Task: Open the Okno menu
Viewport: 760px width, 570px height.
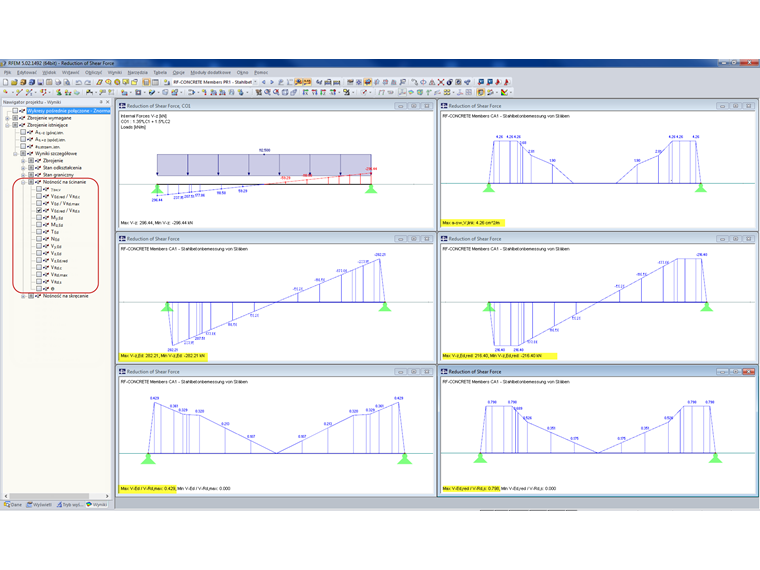Action: pos(242,73)
